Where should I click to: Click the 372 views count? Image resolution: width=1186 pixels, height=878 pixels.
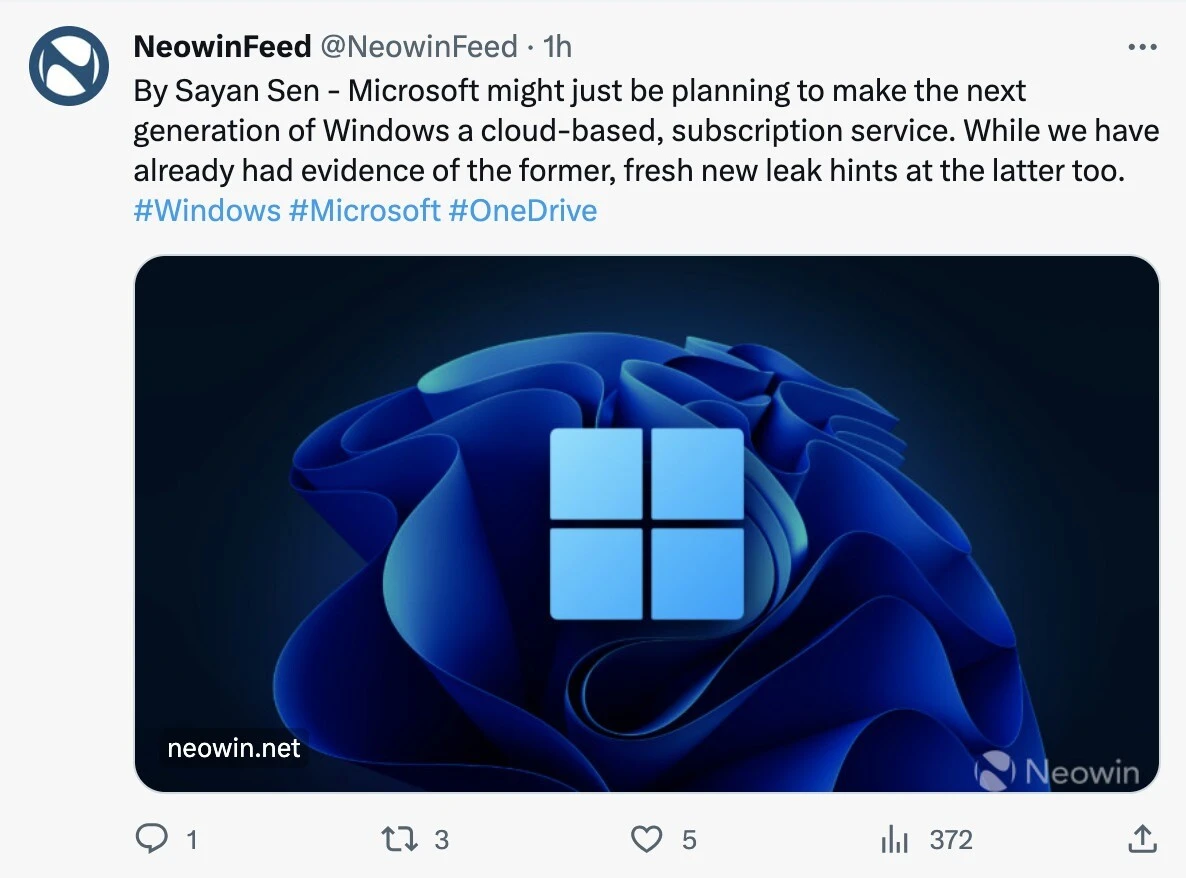pos(950,840)
